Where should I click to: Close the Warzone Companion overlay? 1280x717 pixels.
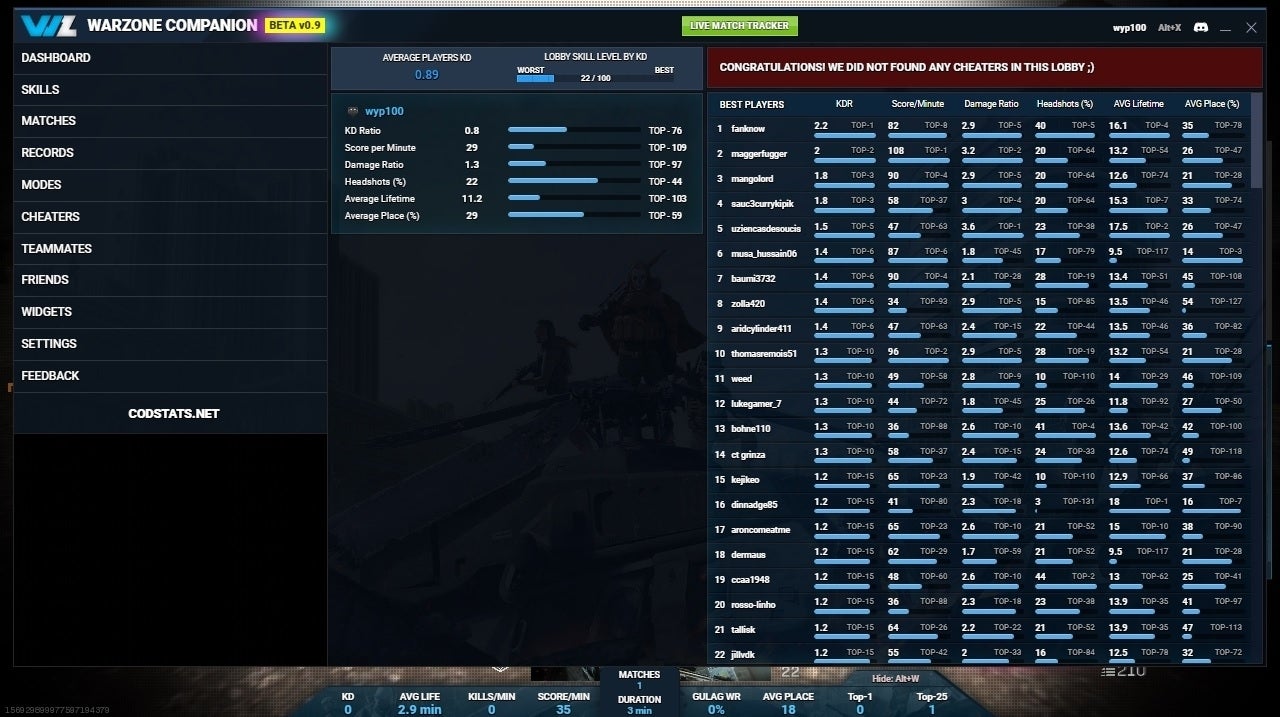click(x=1251, y=28)
